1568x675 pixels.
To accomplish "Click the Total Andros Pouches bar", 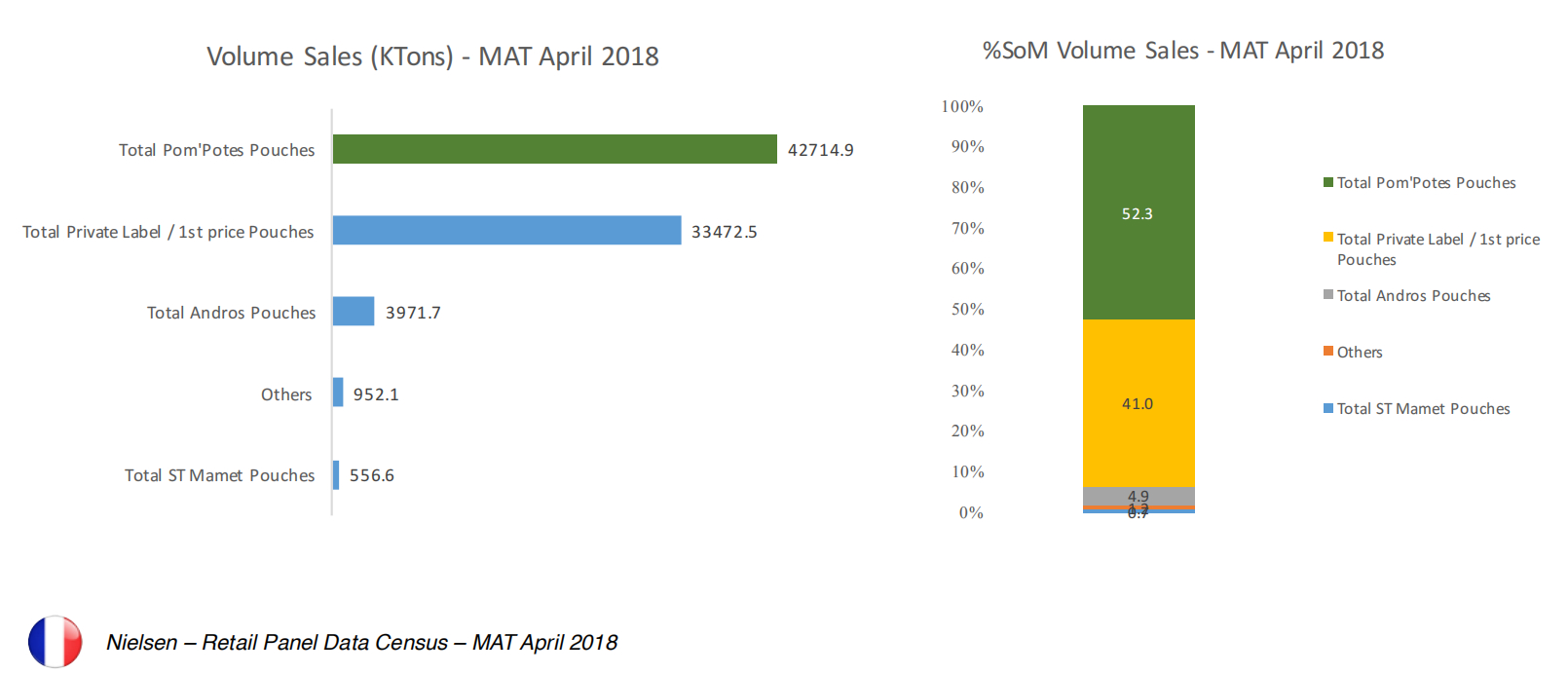I will coord(354,312).
